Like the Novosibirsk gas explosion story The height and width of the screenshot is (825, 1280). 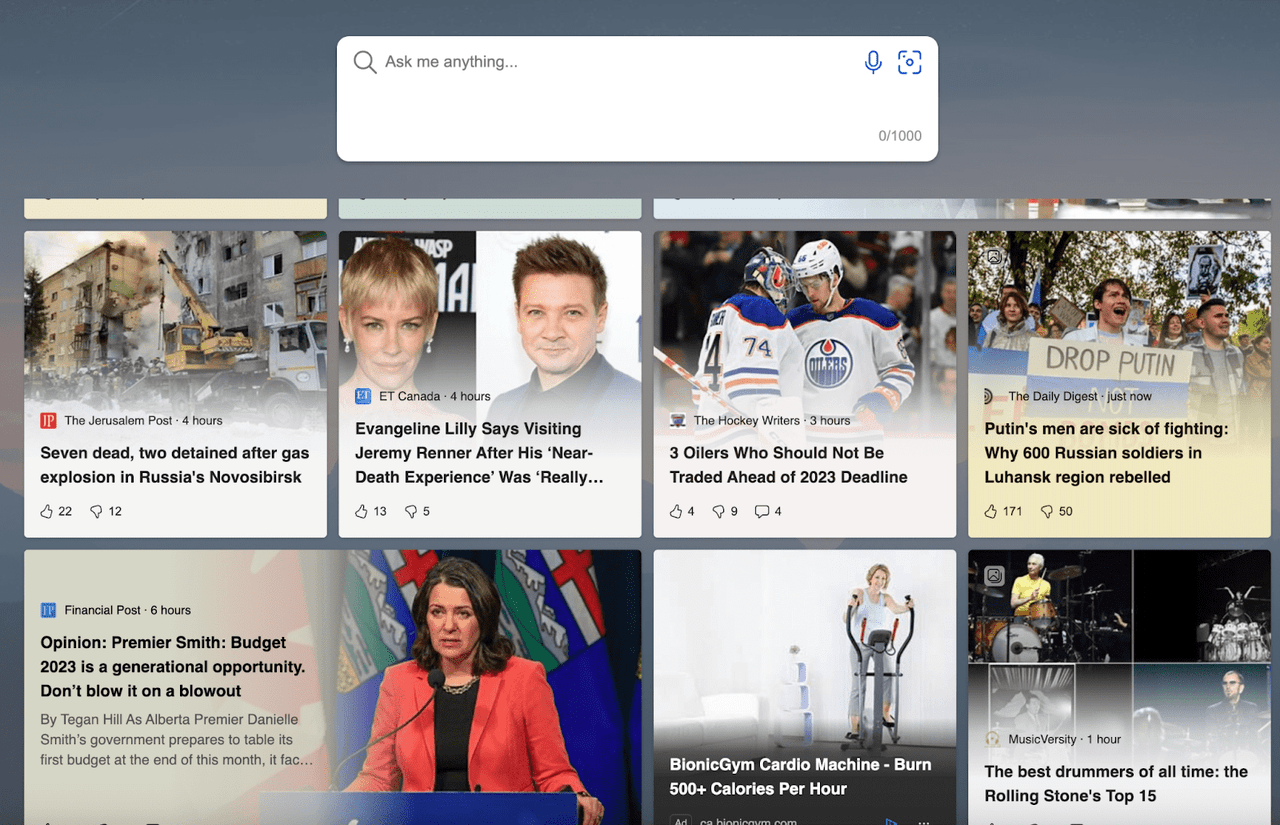pyautogui.click(x=47, y=511)
